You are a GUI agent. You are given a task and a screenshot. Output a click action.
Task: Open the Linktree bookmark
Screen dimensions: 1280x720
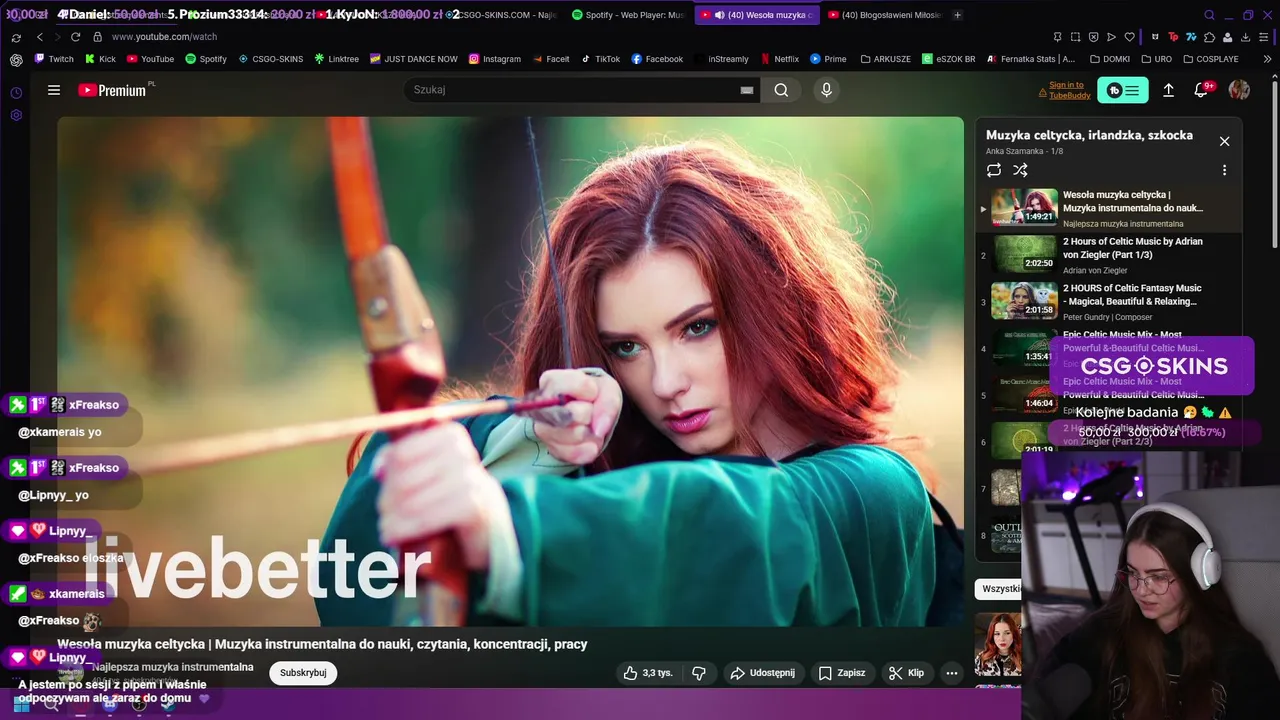coord(336,59)
